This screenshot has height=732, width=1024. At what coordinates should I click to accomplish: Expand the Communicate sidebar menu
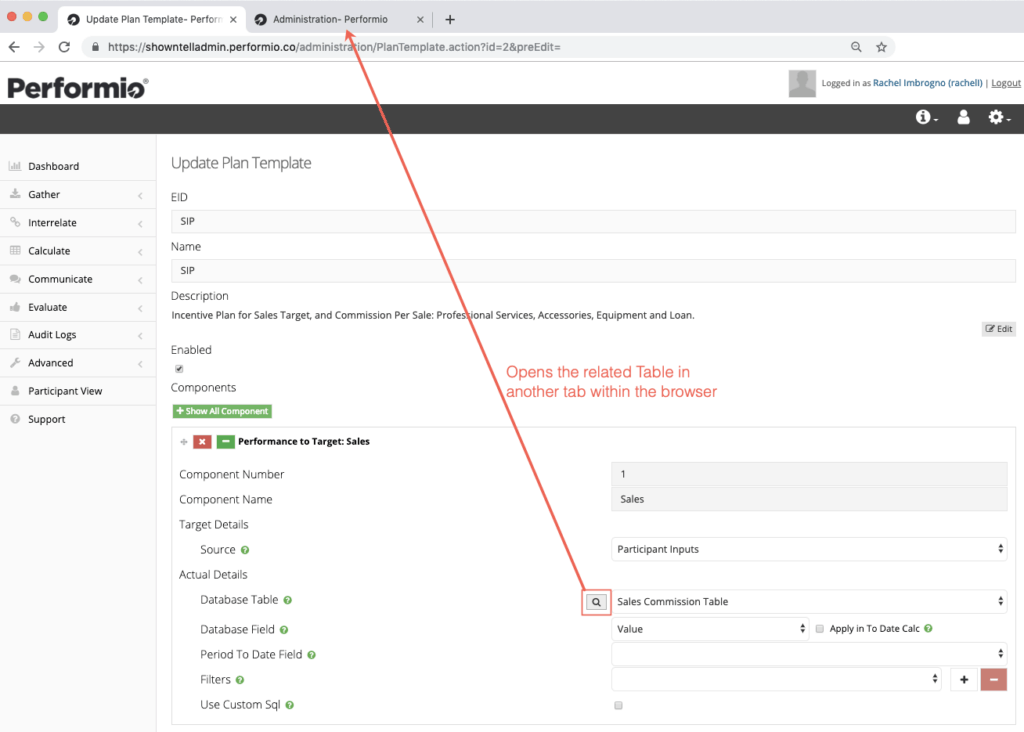click(x=78, y=279)
